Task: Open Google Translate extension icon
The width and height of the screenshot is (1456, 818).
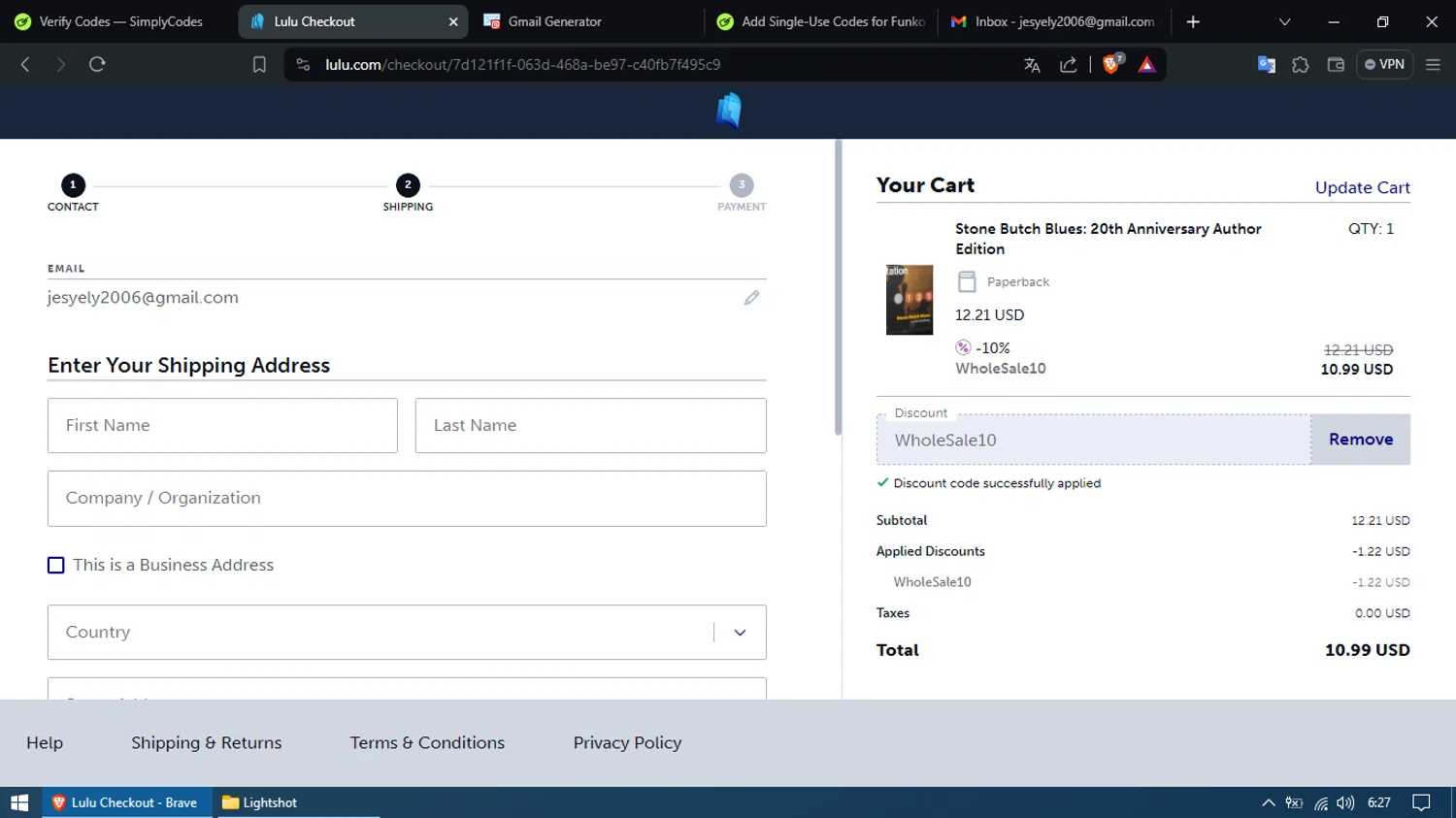Action: 1266,65
